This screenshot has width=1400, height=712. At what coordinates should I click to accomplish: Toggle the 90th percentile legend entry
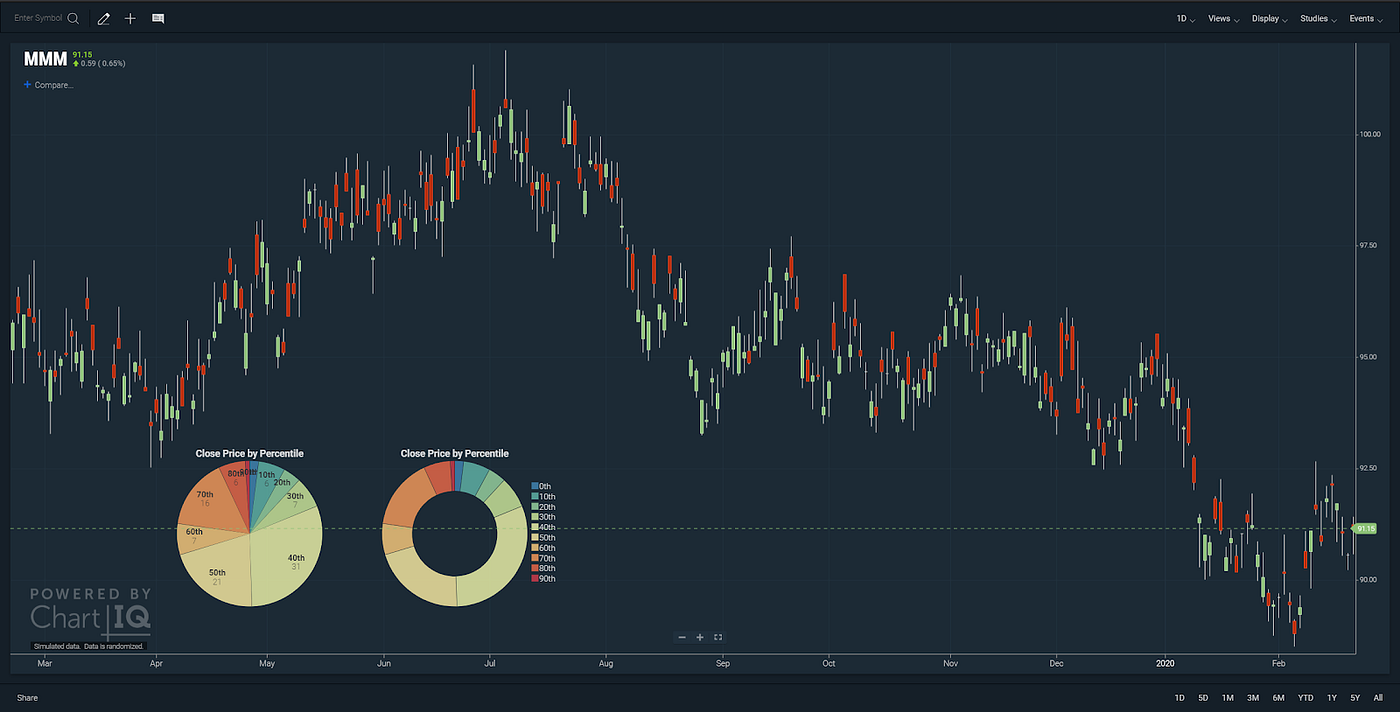pos(544,578)
